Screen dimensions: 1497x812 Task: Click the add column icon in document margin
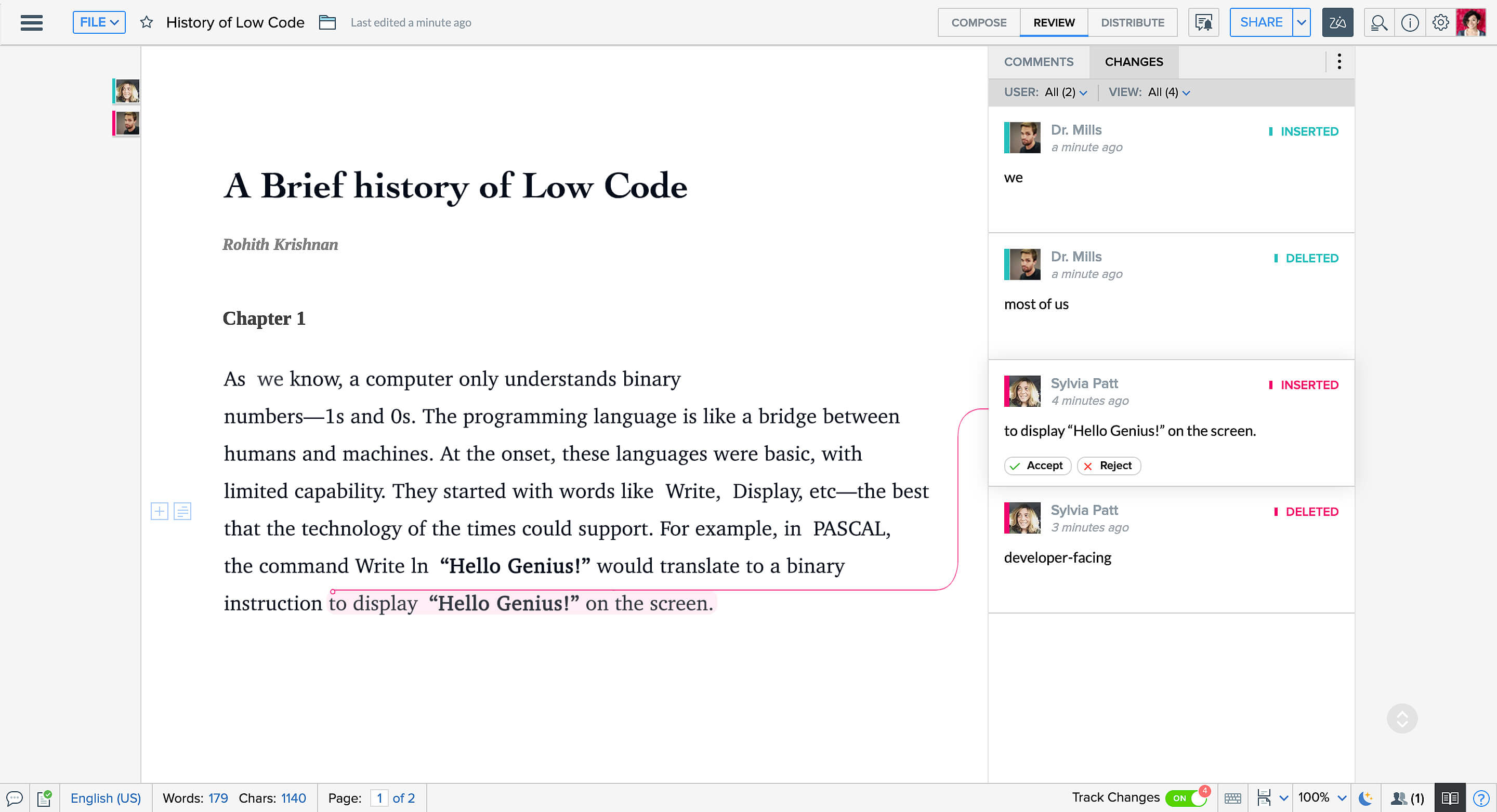click(160, 511)
